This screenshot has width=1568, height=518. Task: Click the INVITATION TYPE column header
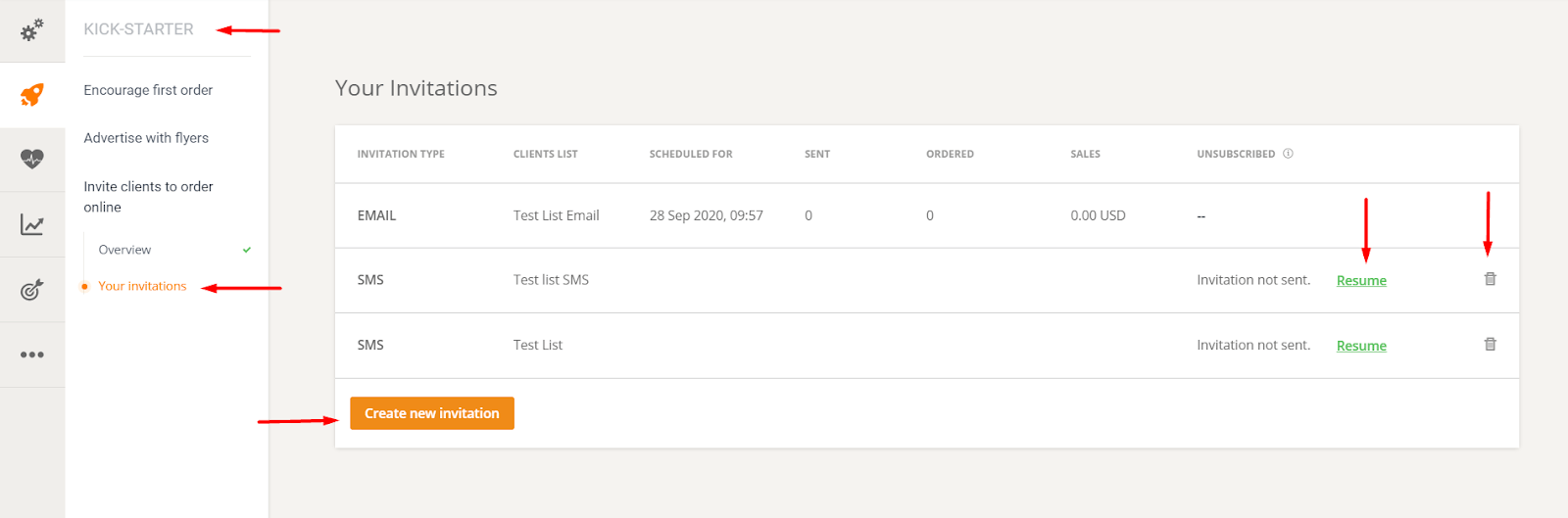401,154
